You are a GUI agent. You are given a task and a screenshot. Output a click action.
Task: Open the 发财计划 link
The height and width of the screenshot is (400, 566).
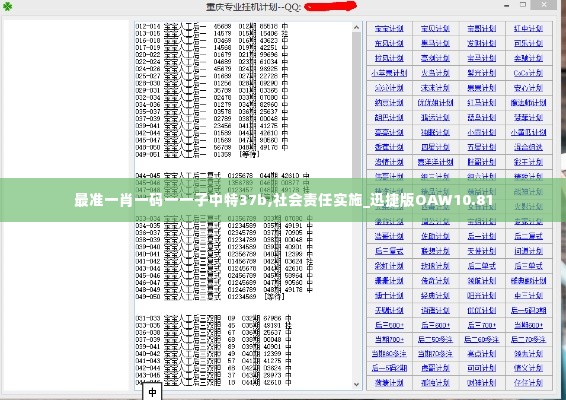click(x=482, y=43)
